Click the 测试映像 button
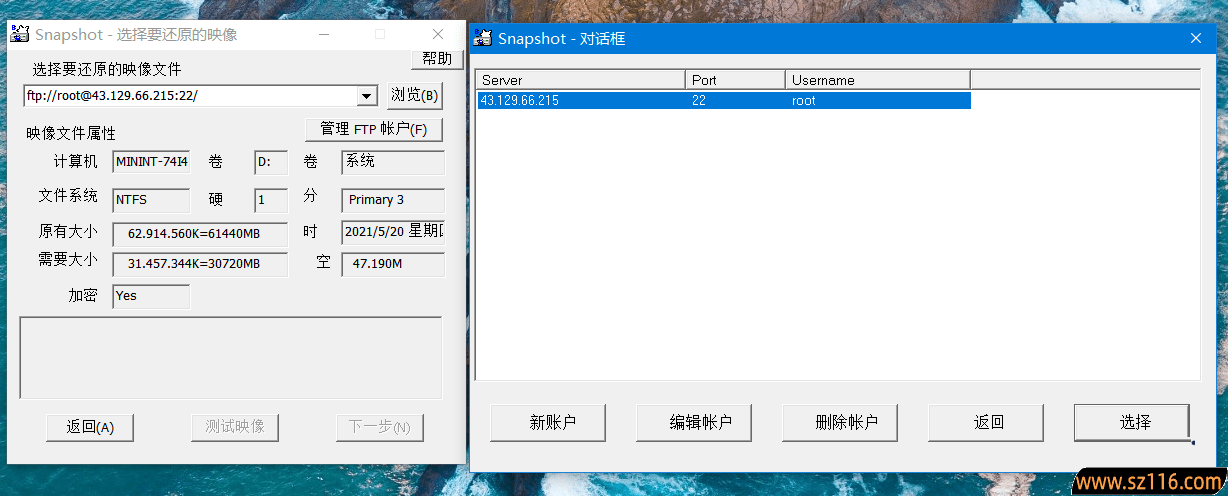 coord(235,427)
